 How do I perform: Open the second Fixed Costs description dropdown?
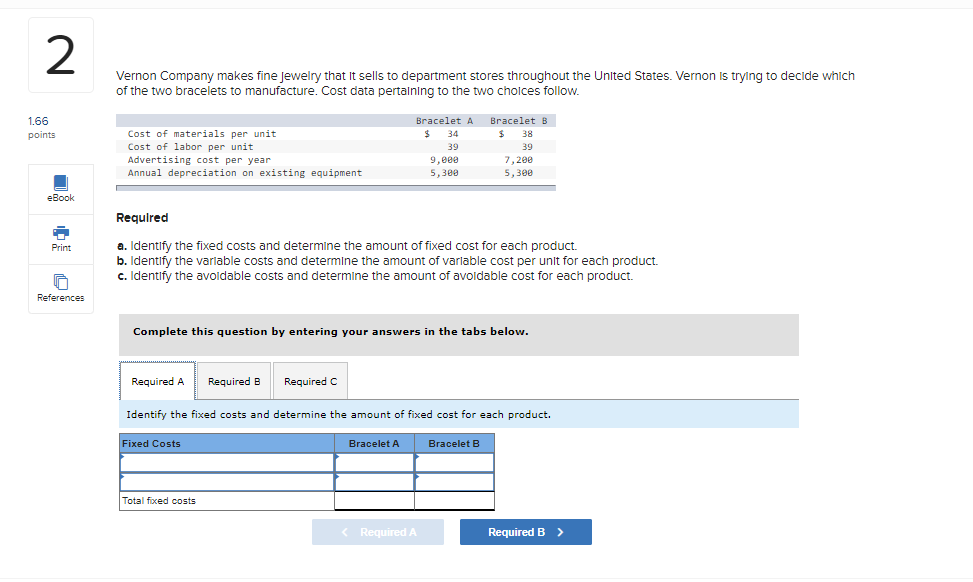pyautogui.click(x=226, y=481)
